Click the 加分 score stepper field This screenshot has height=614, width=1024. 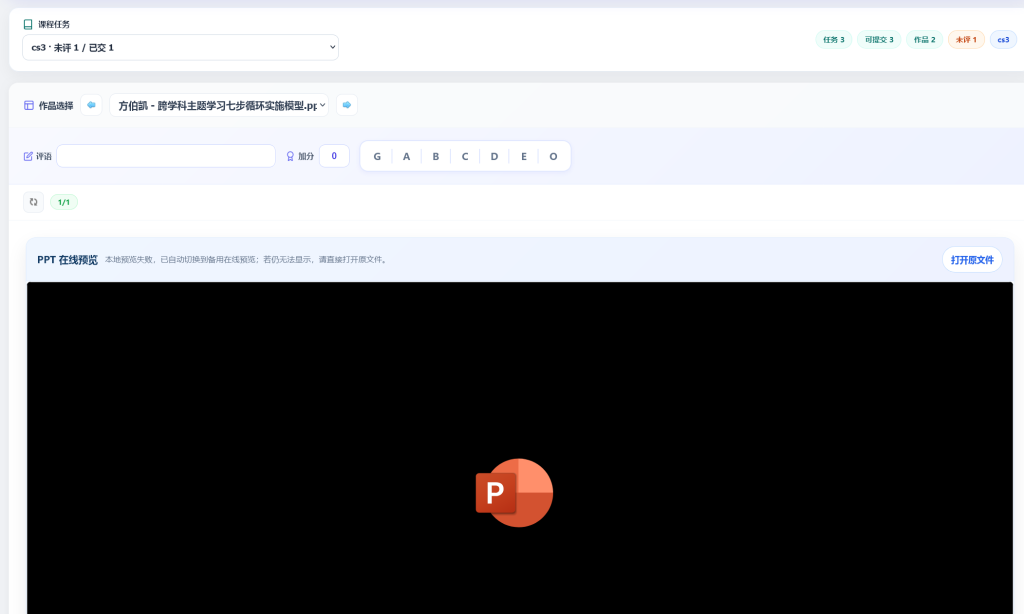click(334, 156)
